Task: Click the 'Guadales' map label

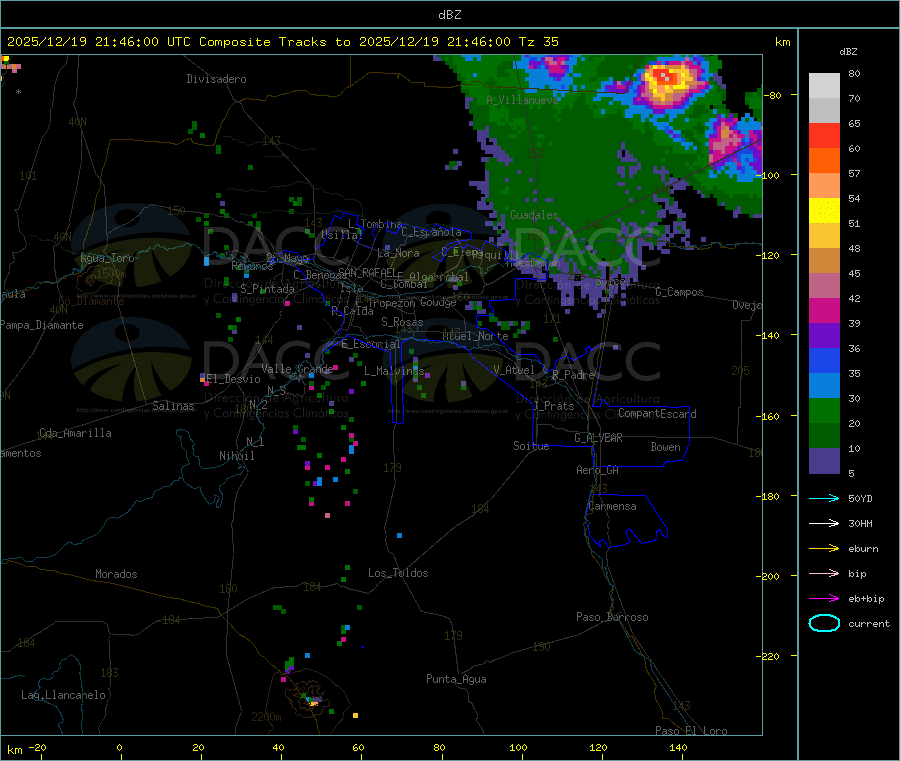Action: click(x=534, y=215)
